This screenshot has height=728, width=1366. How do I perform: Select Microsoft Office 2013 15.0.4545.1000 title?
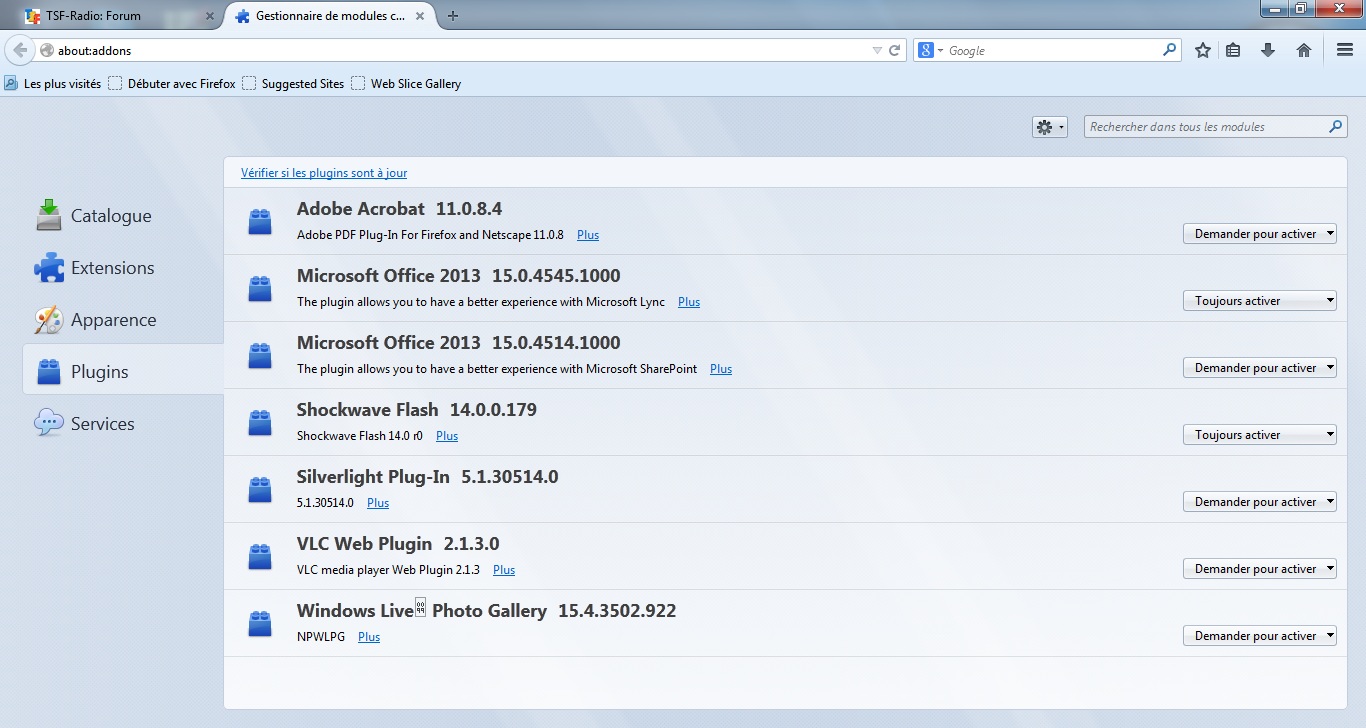tap(459, 276)
